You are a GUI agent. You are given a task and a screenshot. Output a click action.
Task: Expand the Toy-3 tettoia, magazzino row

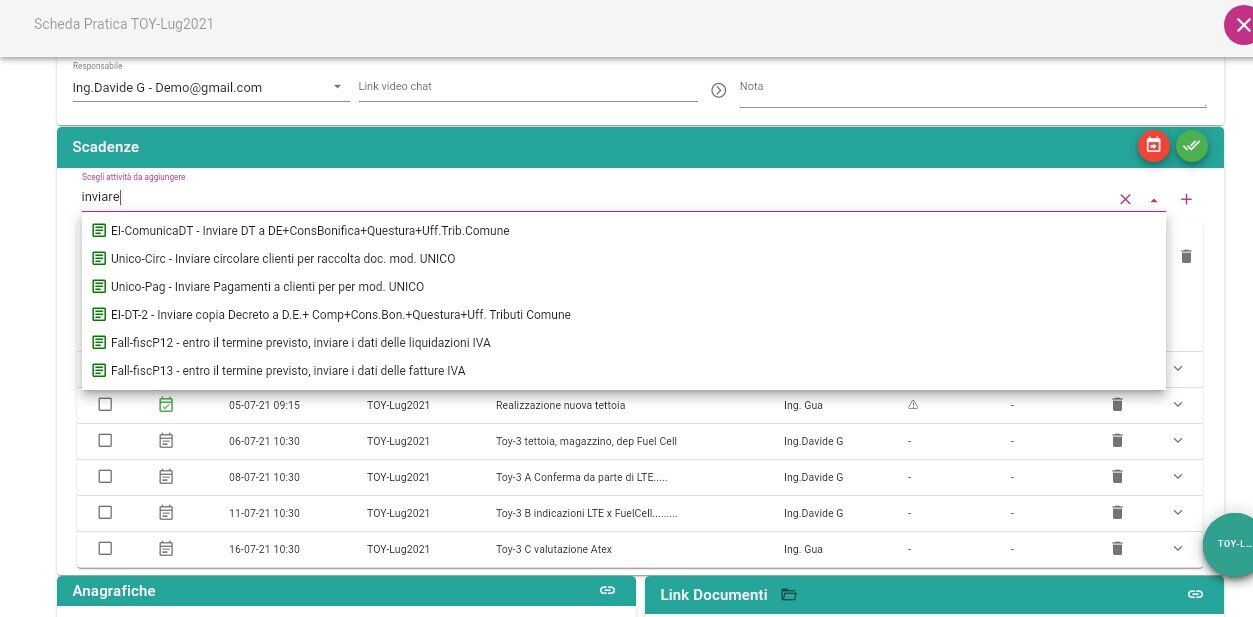click(1178, 440)
